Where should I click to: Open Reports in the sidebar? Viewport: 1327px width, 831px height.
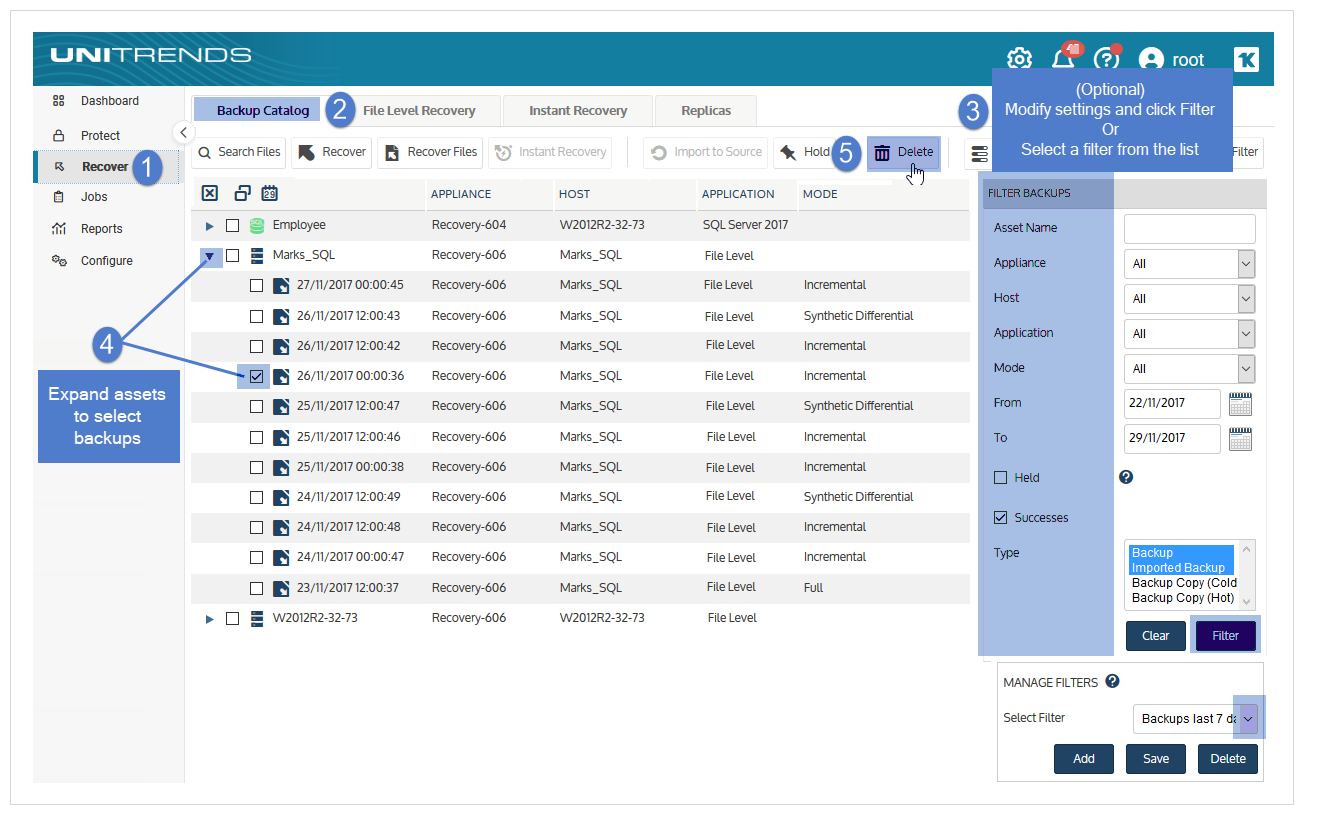click(101, 229)
